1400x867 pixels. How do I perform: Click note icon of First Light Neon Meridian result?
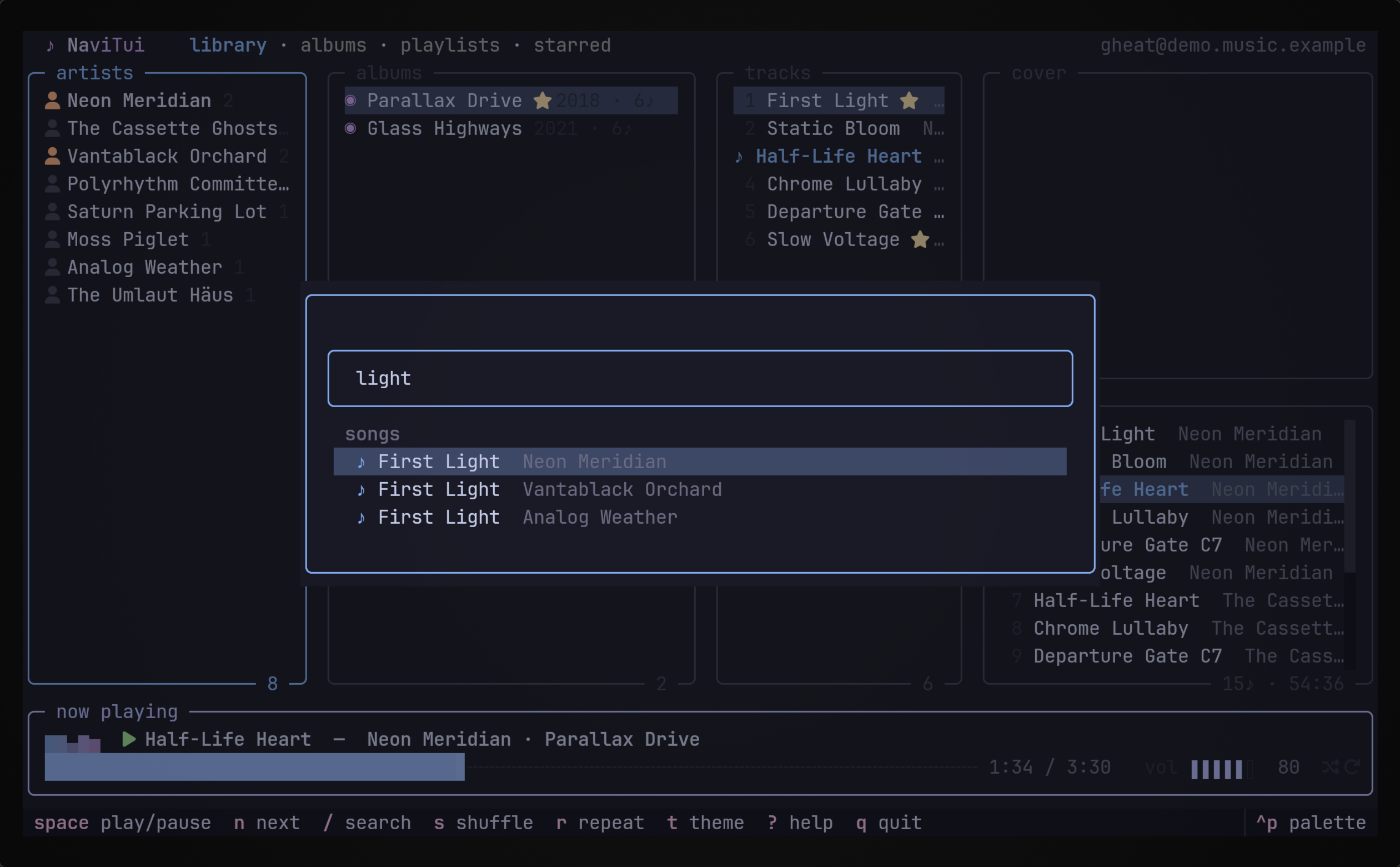point(361,462)
